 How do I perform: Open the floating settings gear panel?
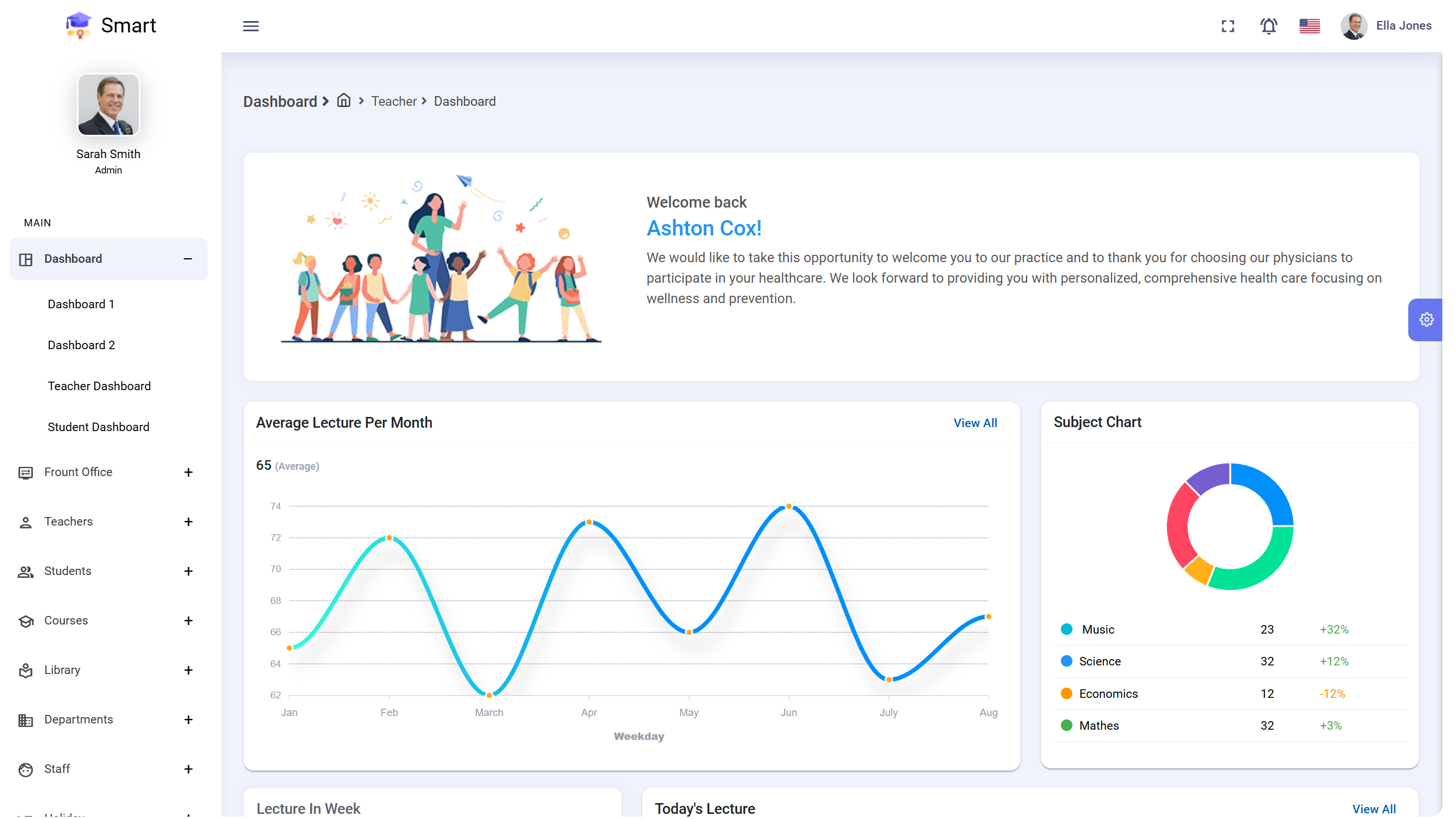[x=1426, y=319]
